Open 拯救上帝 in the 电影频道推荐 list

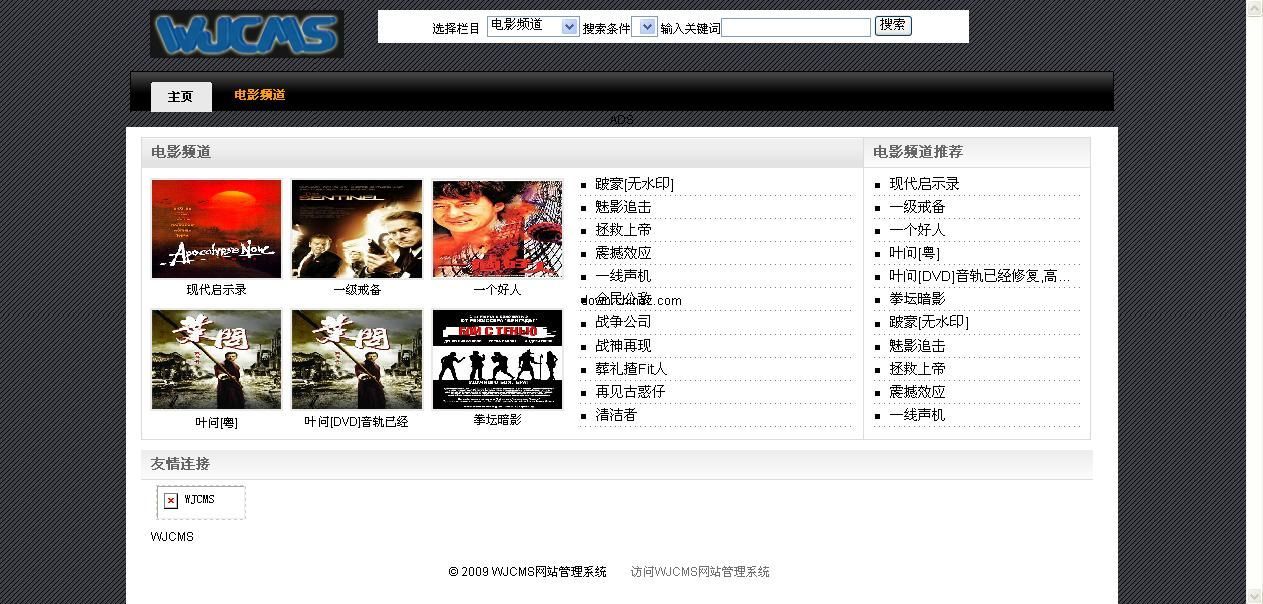tap(917, 369)
